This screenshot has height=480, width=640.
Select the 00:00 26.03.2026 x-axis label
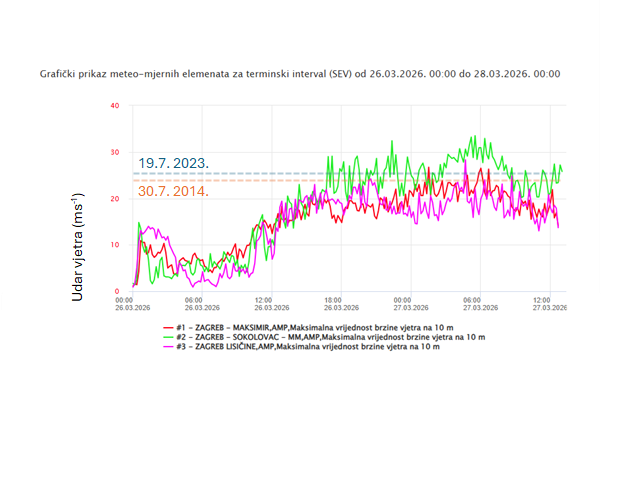[x=125, y=303]
